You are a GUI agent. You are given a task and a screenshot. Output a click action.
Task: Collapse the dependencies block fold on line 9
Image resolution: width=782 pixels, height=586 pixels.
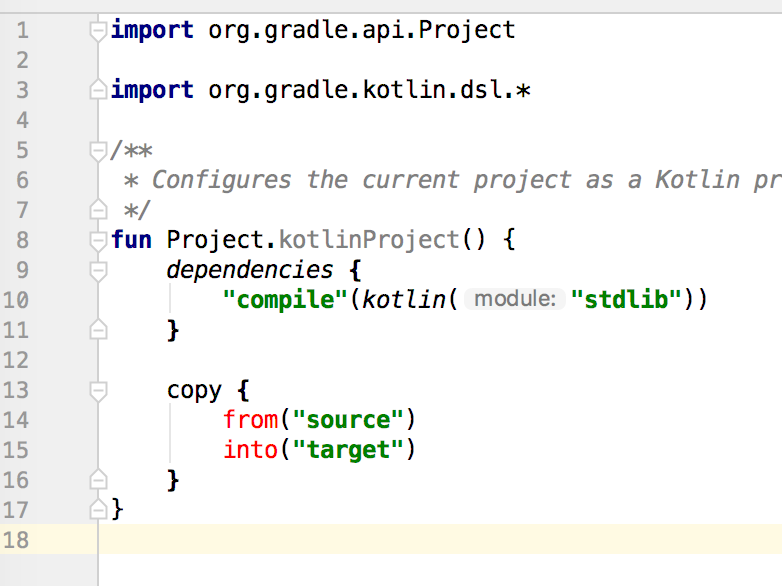pyautogui.click(x=98, y=271)
